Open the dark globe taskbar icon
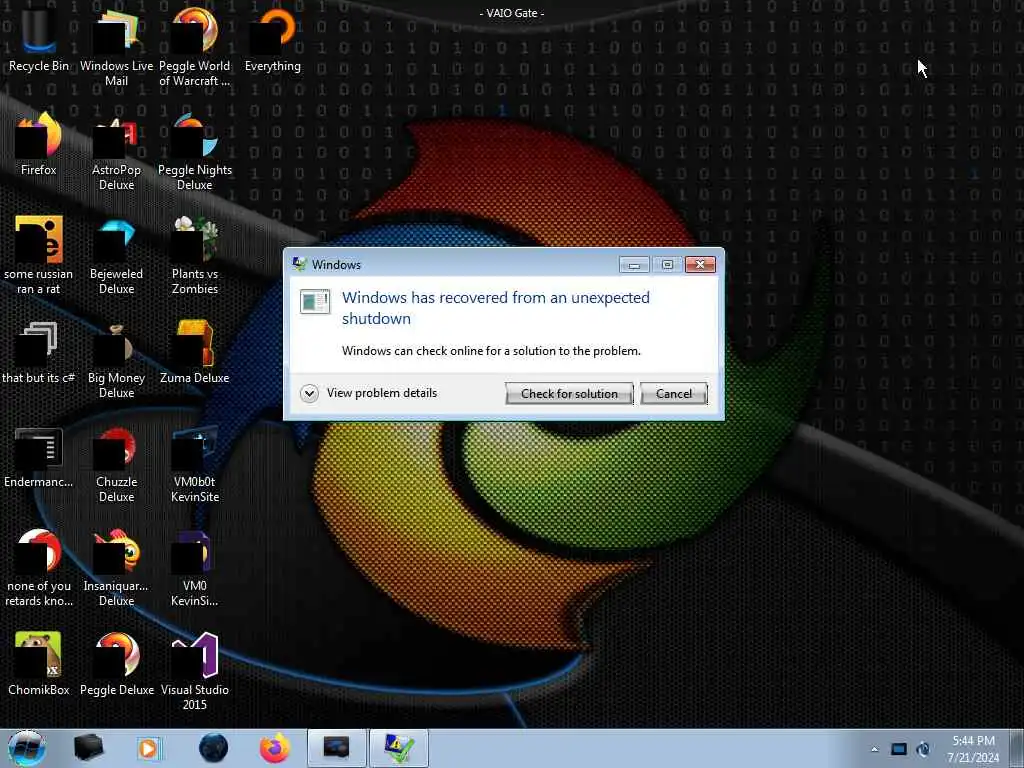Viewport: 1024px width, 768px height. 213,748
